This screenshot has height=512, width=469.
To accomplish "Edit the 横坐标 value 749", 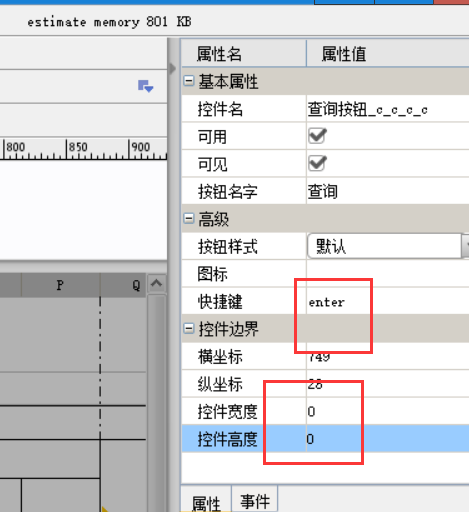I will point(388,356).
